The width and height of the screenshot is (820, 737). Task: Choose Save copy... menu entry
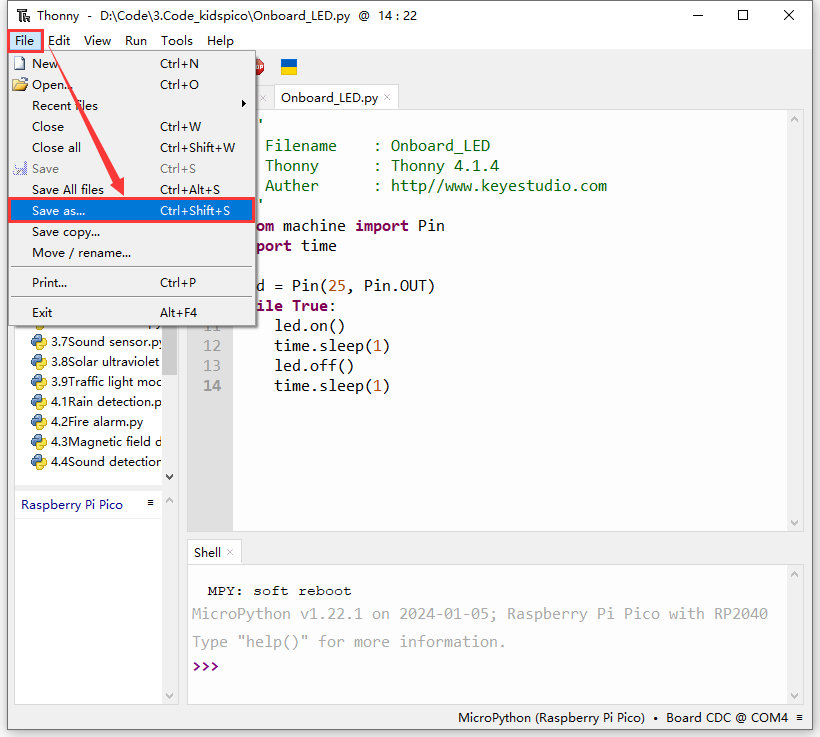tap(132, 232)
